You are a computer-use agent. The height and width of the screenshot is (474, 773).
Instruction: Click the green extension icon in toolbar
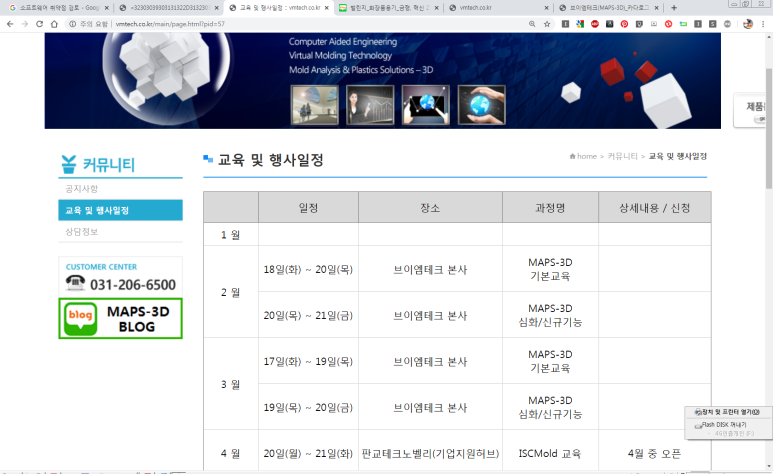(683, 24)
